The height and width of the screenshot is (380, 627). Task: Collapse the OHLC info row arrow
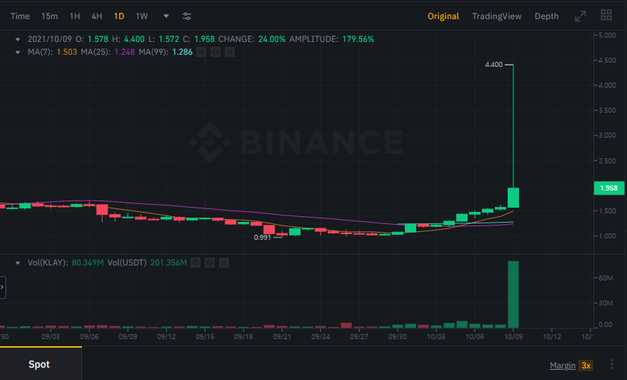pyautogui.click(x=18, y=39)
